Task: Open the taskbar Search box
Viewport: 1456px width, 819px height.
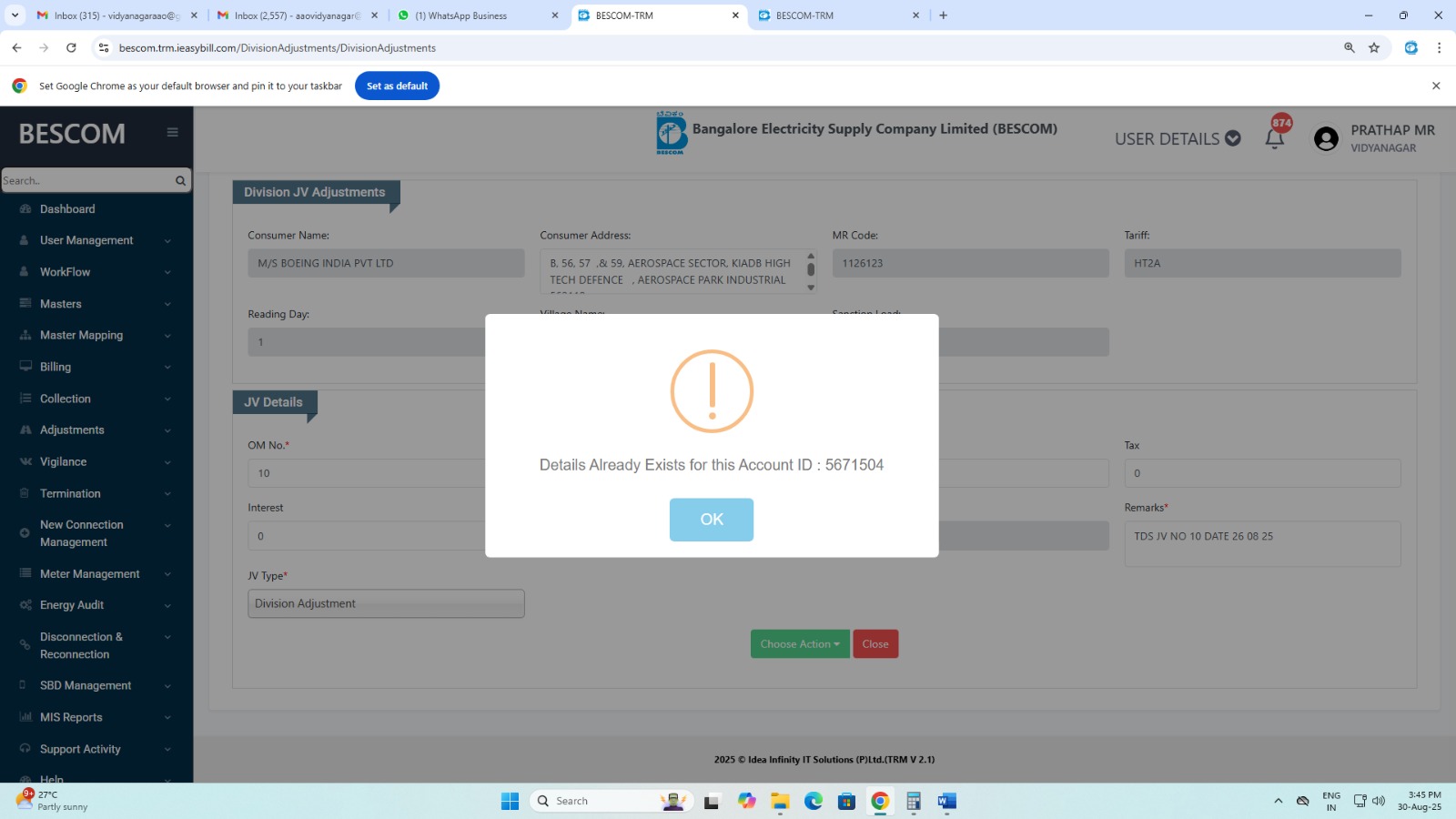Action: (x=612, y=801)
